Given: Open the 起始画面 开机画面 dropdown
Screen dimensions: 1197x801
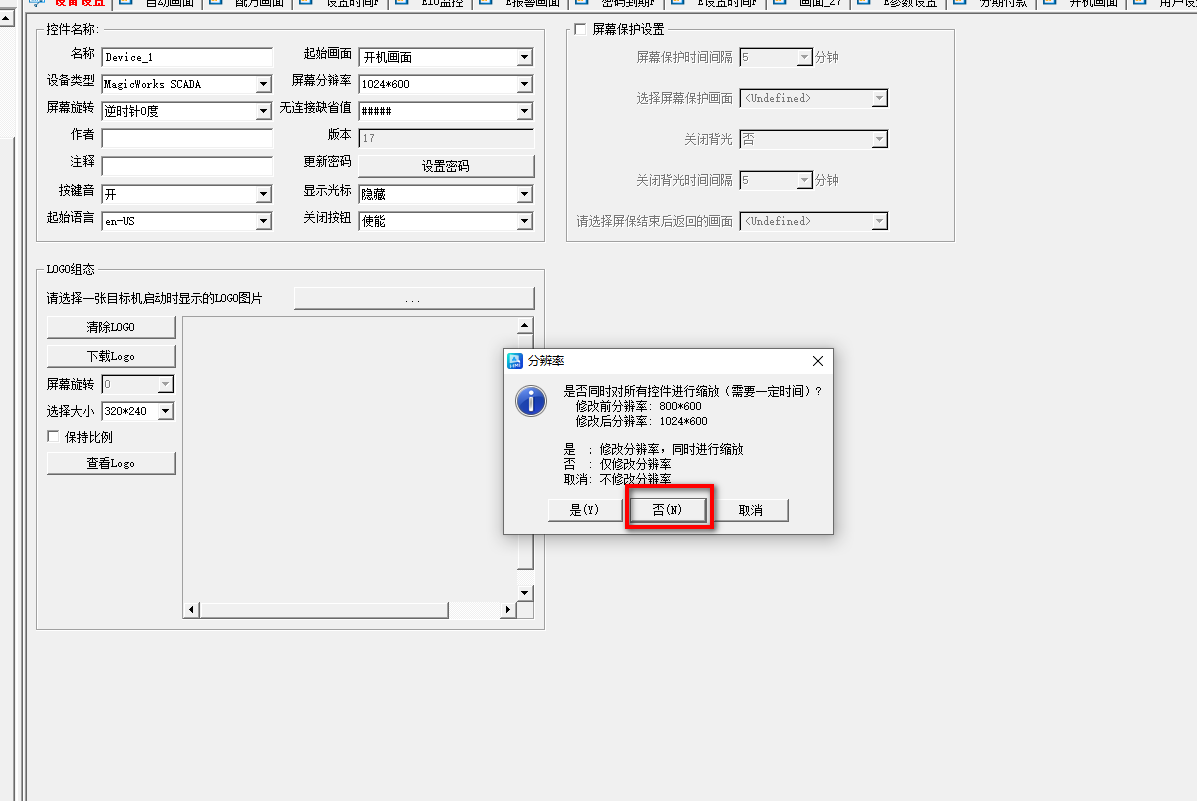Looking at the screenshot, I should coord(524,57).
